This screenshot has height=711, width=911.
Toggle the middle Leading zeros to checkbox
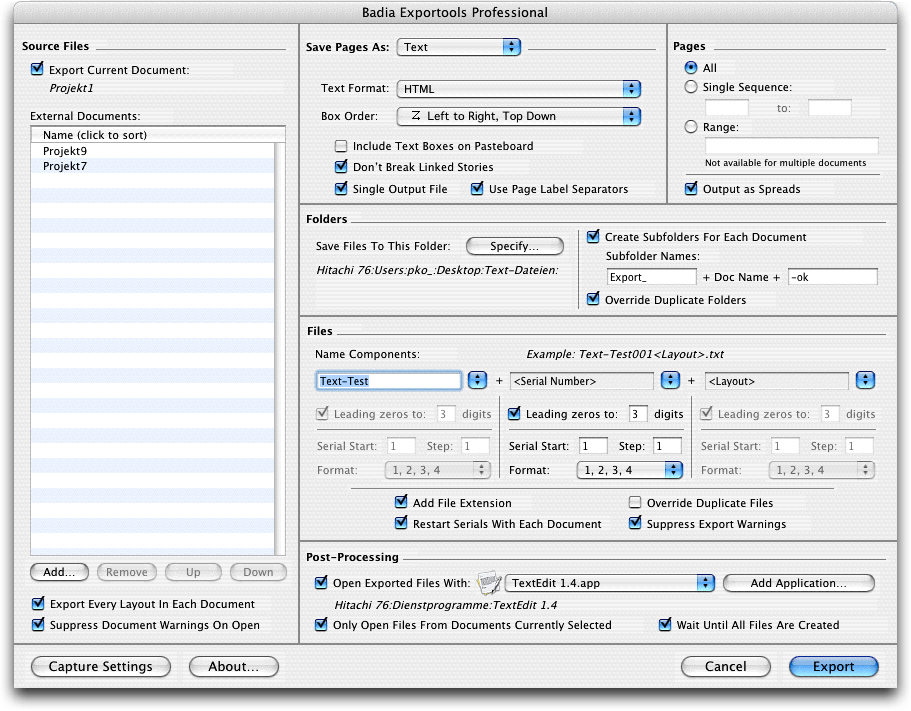(x=514, y=414)
